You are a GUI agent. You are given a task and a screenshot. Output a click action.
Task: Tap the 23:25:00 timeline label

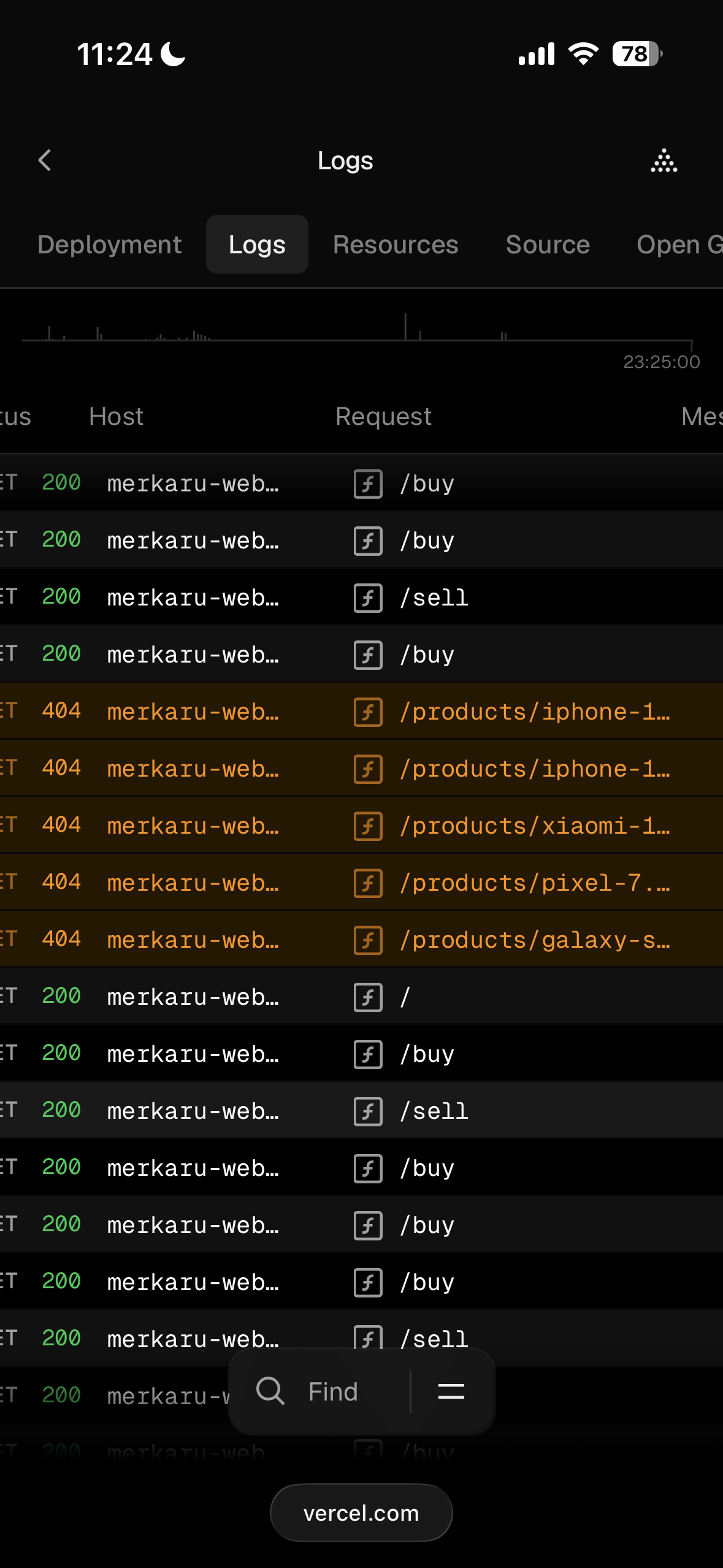click(x=662, y=362)
